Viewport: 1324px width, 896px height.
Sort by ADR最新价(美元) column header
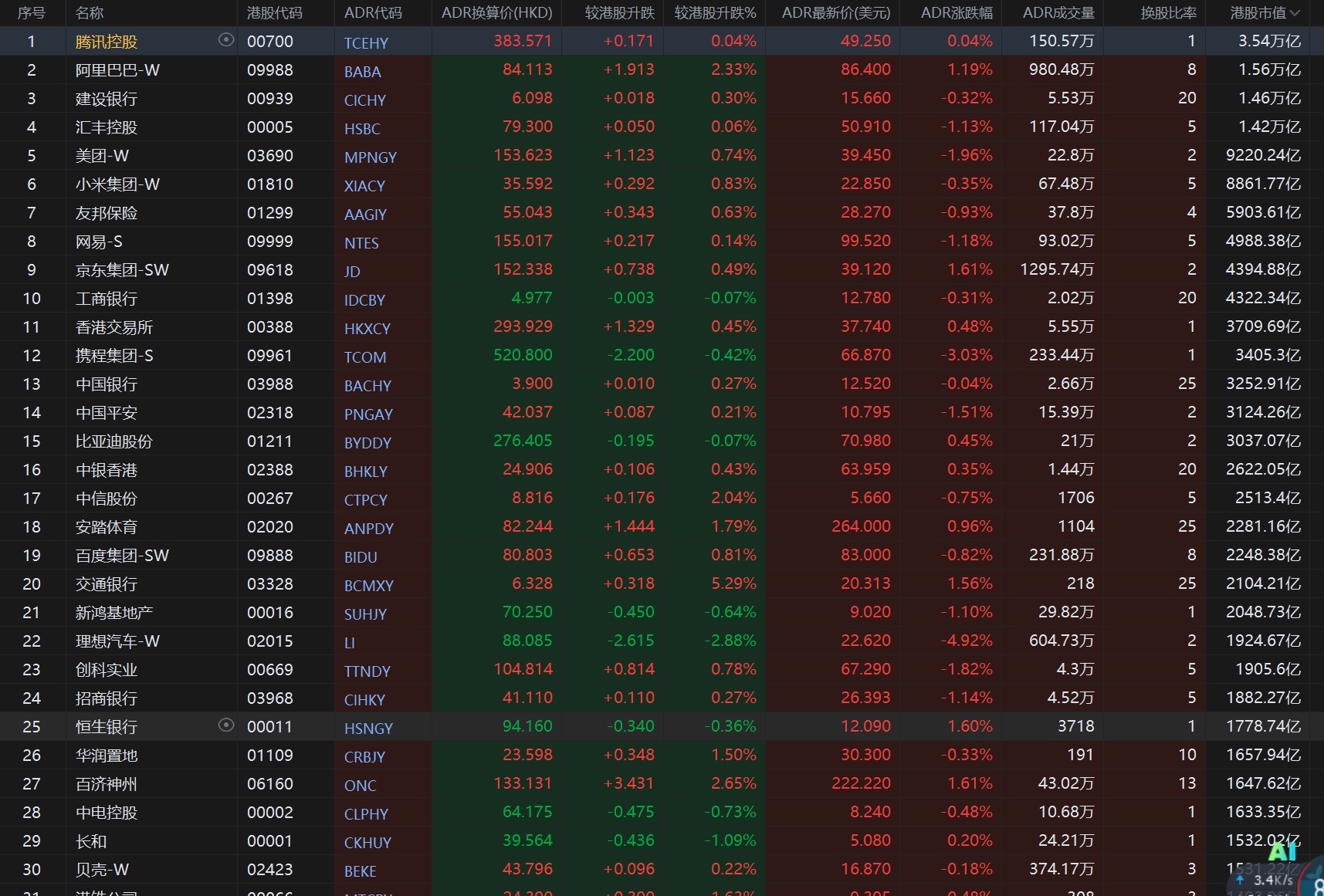tap(836, 13)
